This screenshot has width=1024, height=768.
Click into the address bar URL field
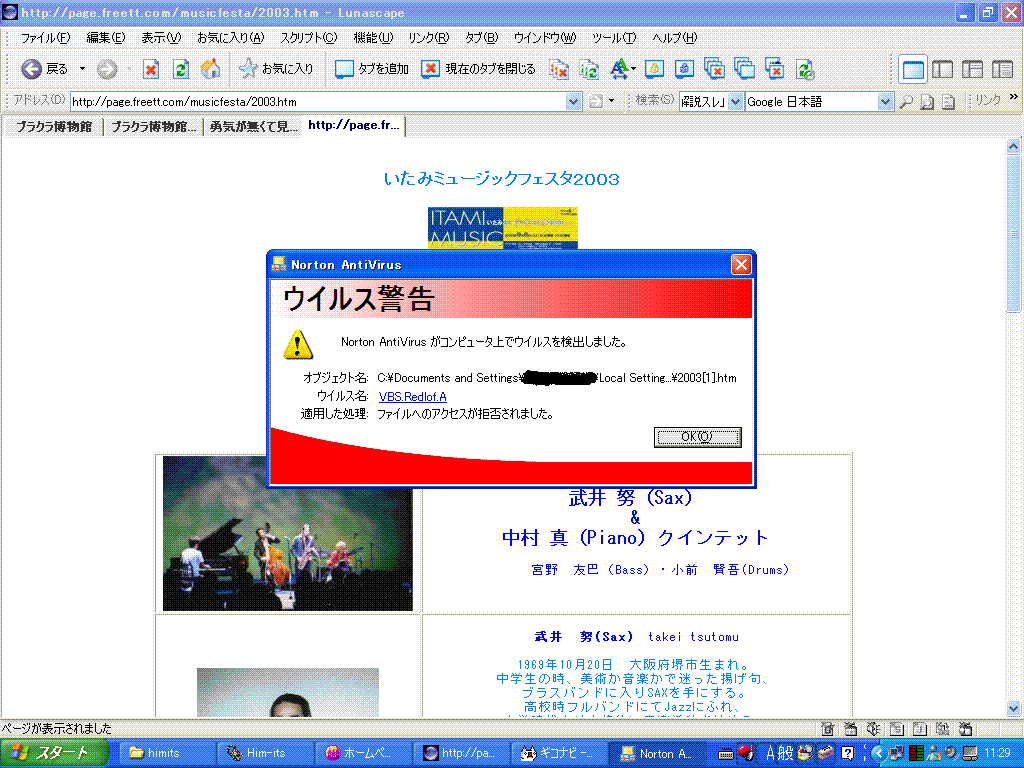click(318, 102)
